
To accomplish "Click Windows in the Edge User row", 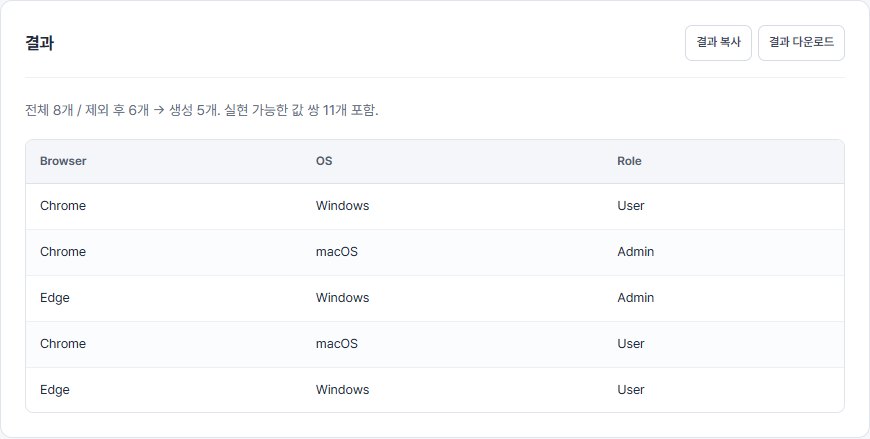I will 342,390.
